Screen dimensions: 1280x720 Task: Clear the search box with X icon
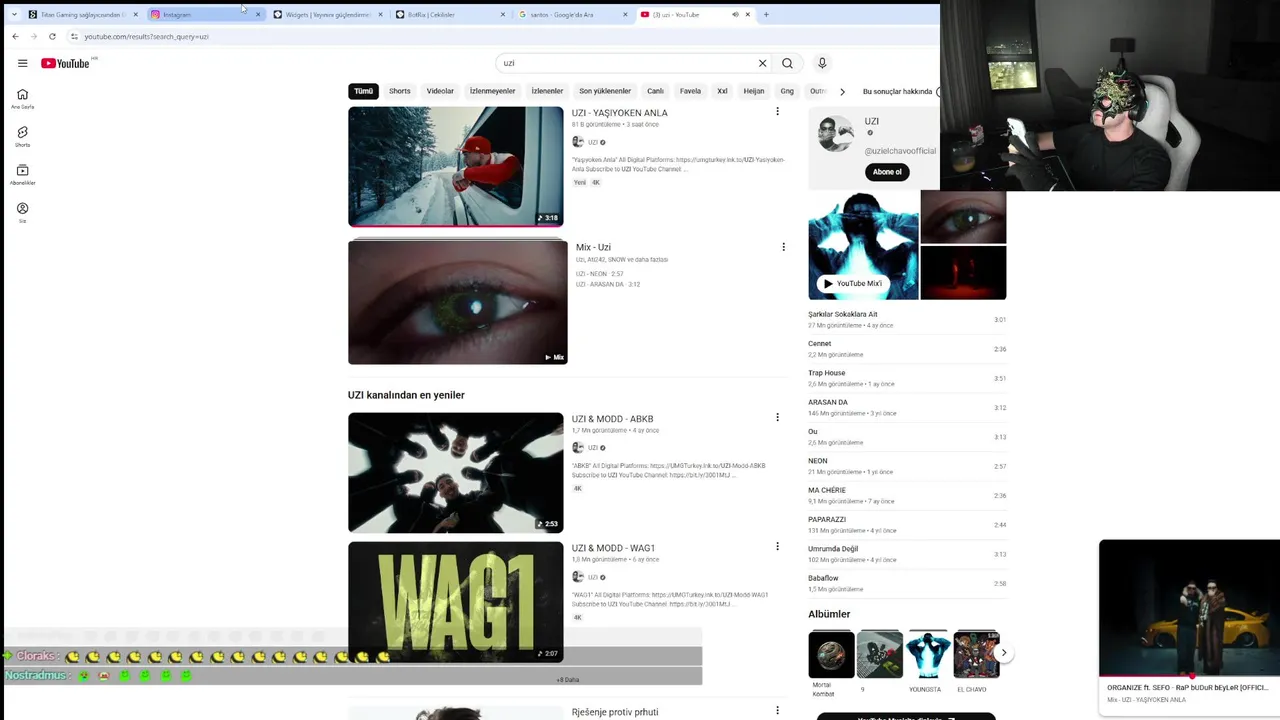tap(762, 63)
